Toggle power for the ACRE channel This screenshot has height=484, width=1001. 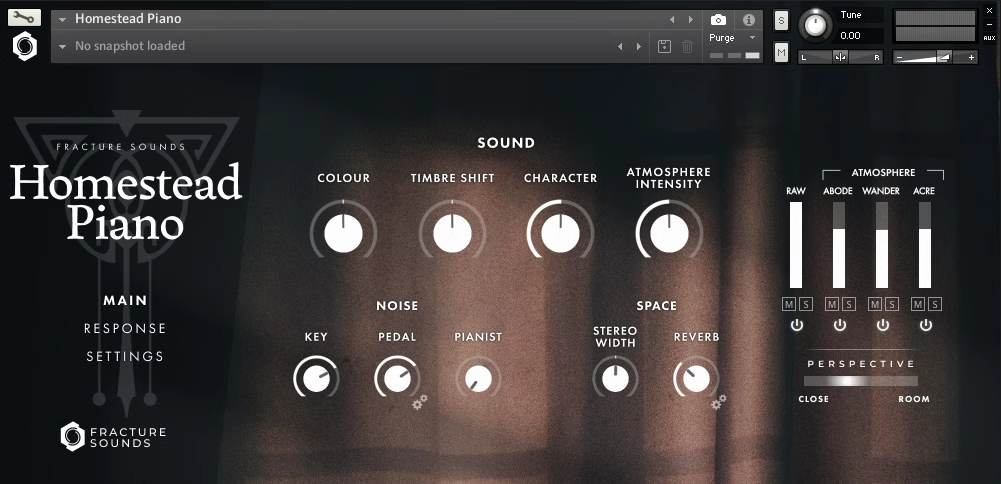tap(926, 325)
